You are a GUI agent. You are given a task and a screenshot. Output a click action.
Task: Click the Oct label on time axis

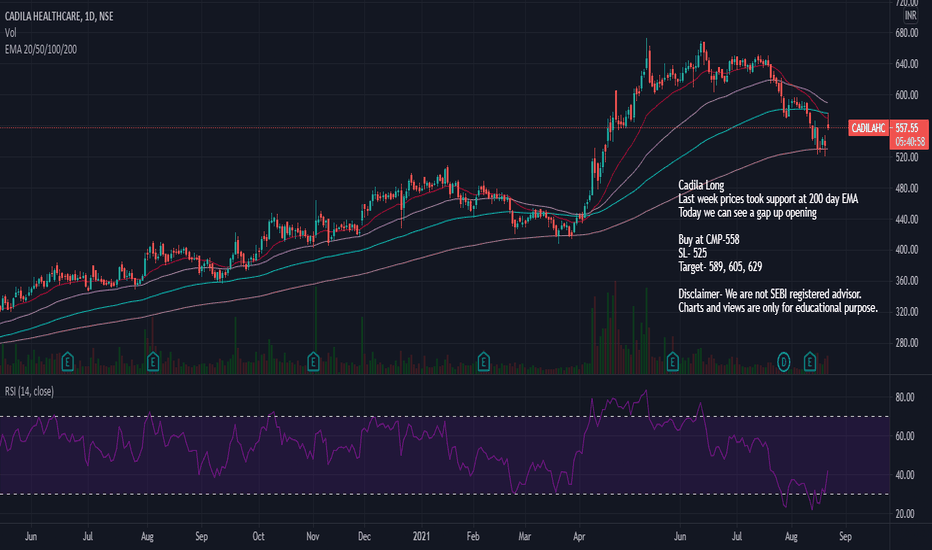258,536
